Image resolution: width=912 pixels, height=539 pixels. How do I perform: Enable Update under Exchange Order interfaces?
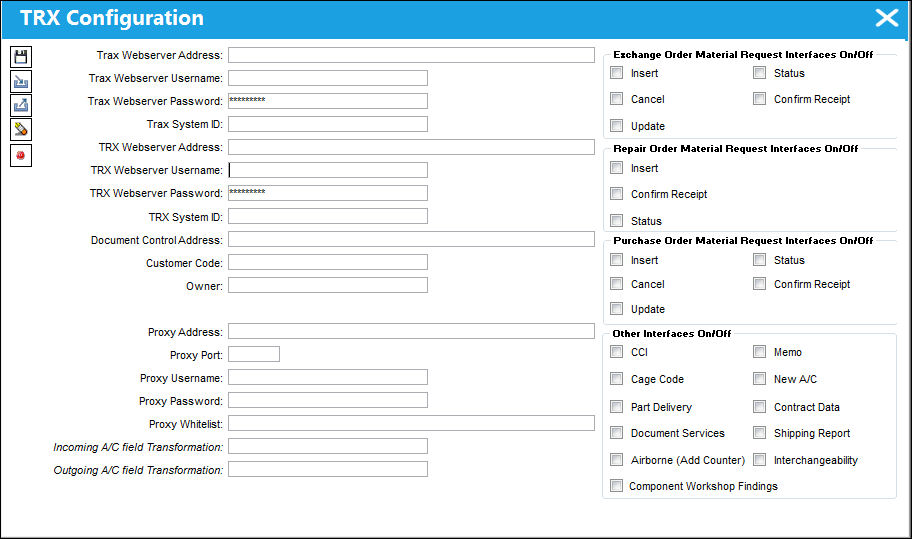pos(617,126)
